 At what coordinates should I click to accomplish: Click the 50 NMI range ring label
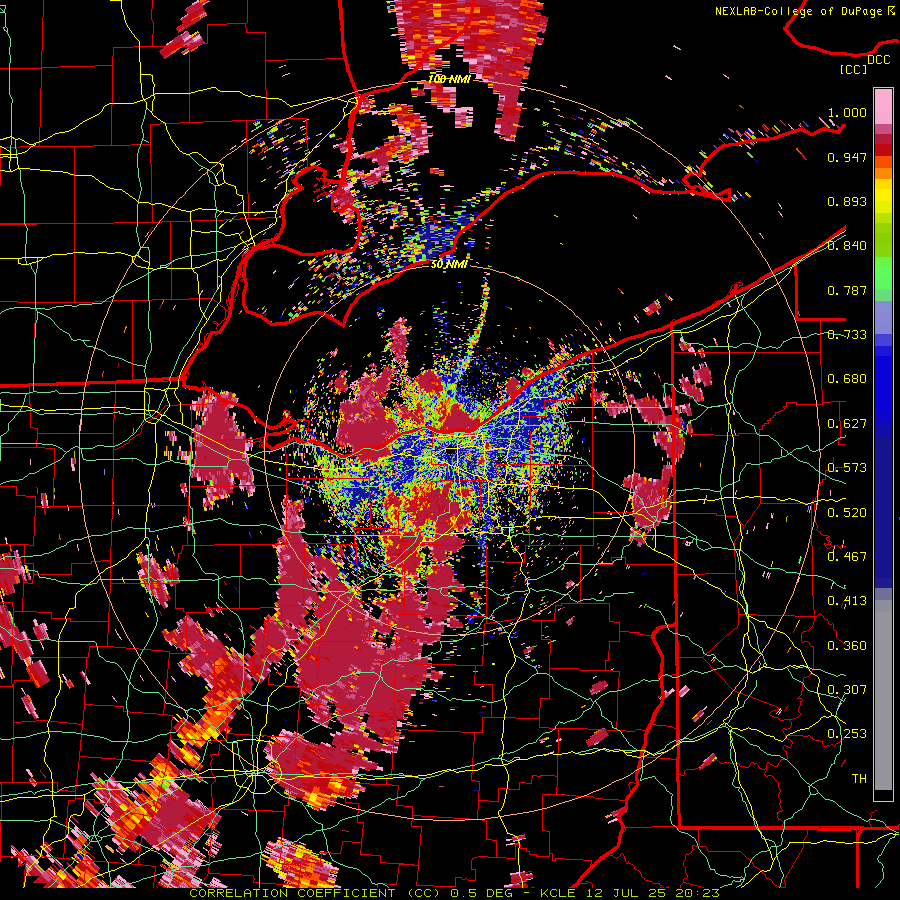[448, 264]
